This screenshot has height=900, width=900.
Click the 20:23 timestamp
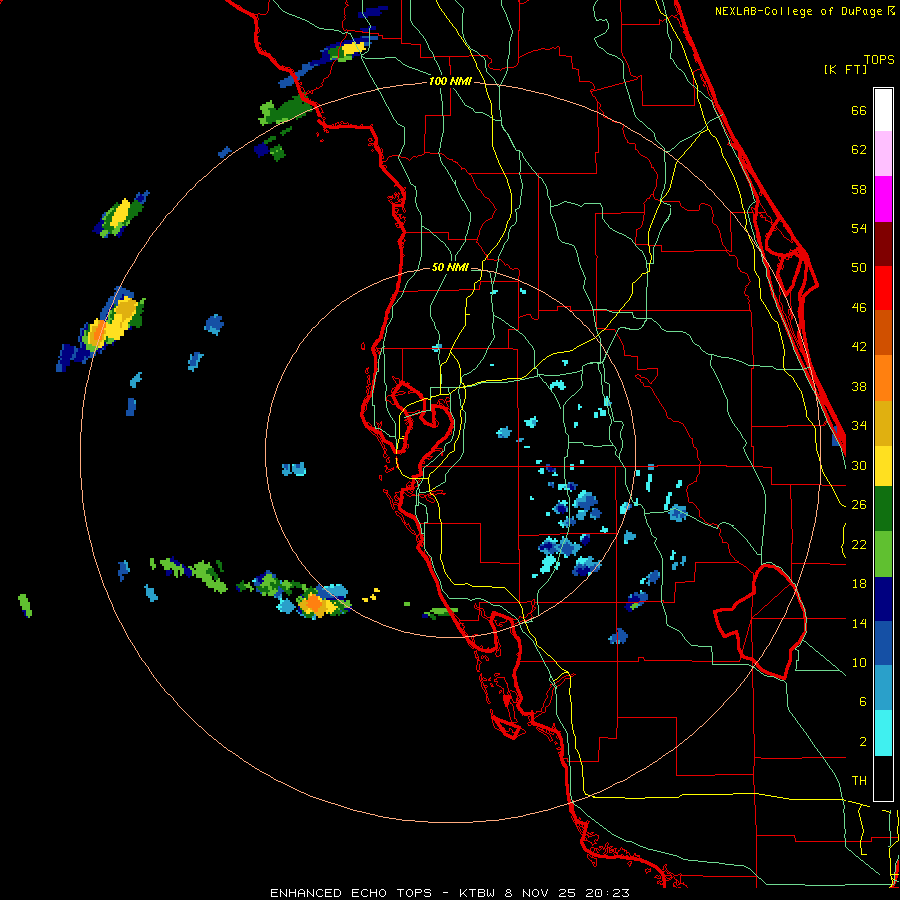[607, 893]
